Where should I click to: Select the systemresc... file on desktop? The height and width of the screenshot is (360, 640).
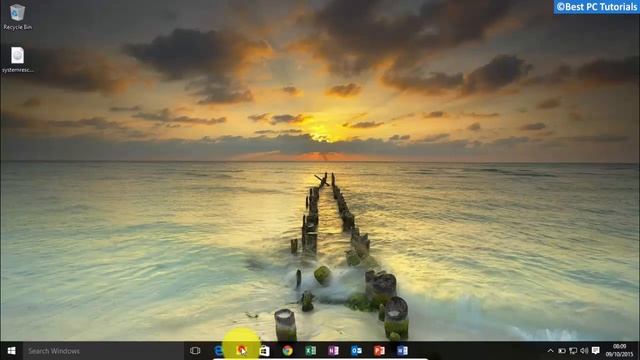(x=17, y=60)
